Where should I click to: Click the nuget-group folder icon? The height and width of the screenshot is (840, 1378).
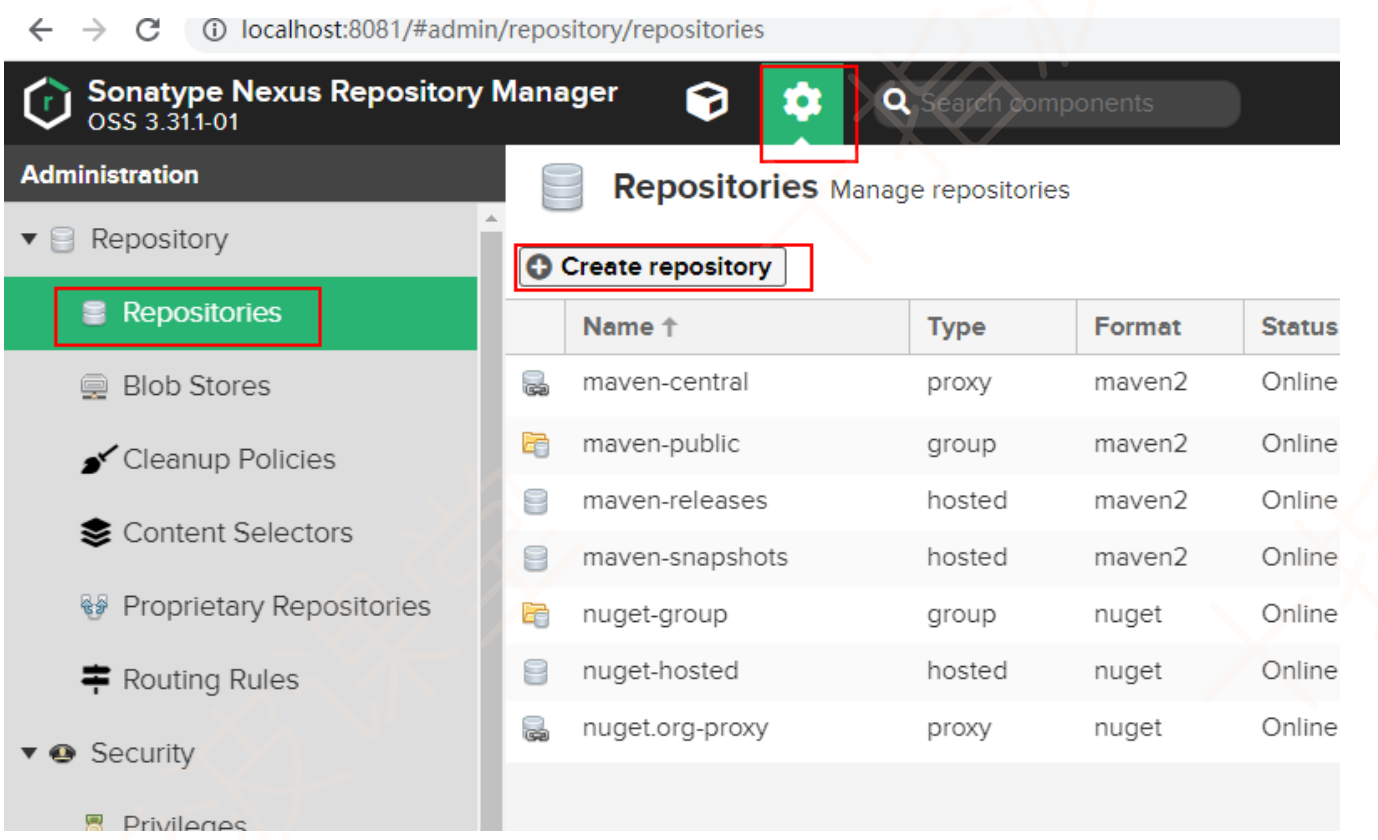pyautogui.click(x=536, y=616)
